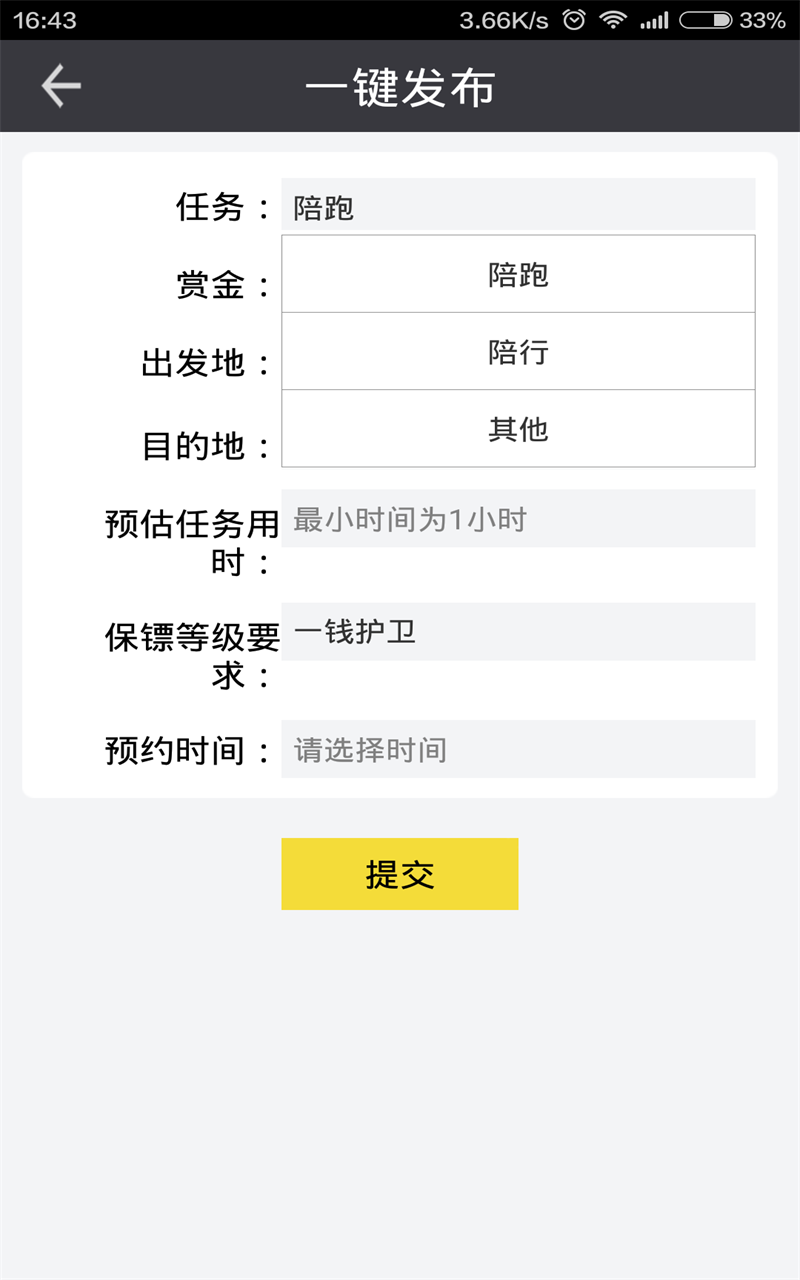This screenshot has height=1280, width=800.
Task: Tap the battery indicator icon
Action: pos(705,20)
